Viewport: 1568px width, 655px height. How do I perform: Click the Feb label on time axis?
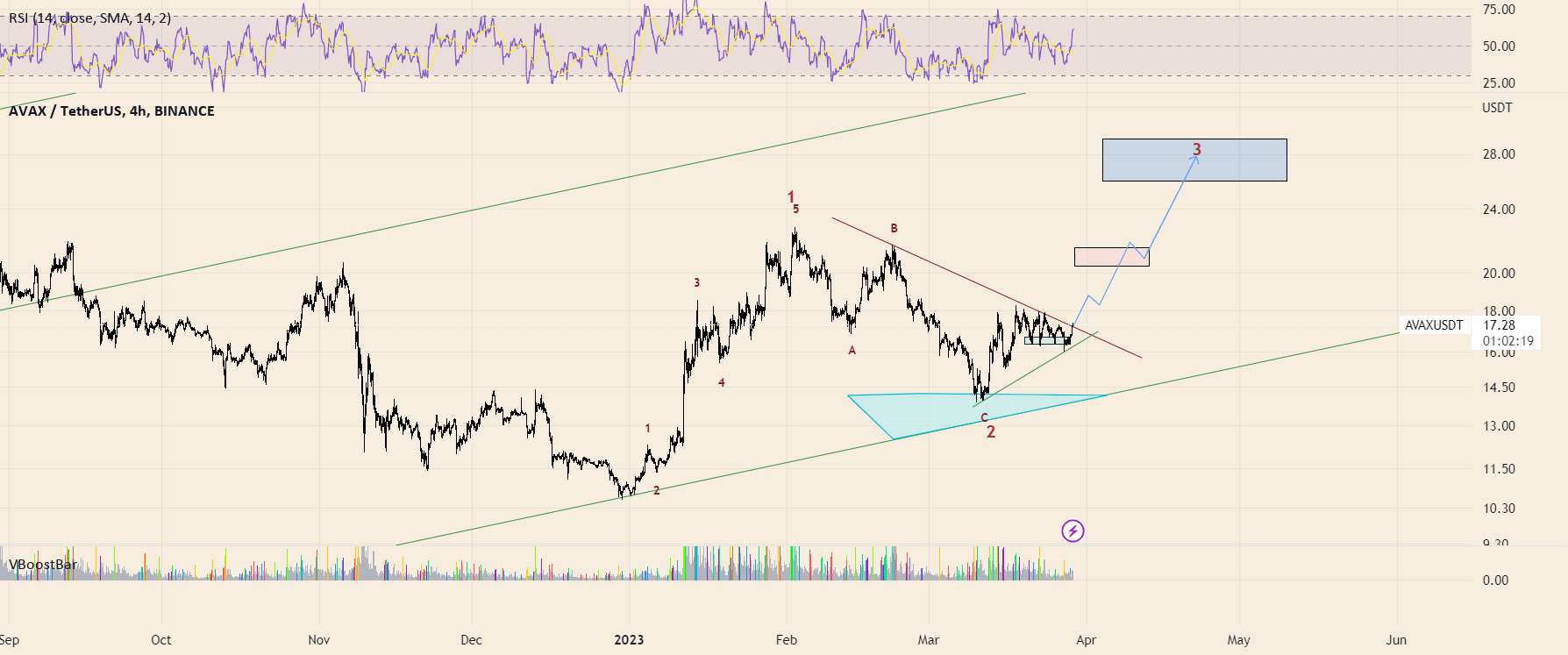pos(787,640)
